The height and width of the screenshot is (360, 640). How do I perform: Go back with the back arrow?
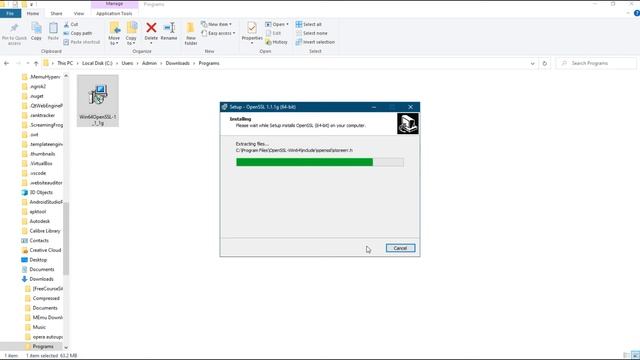[7, 63]
